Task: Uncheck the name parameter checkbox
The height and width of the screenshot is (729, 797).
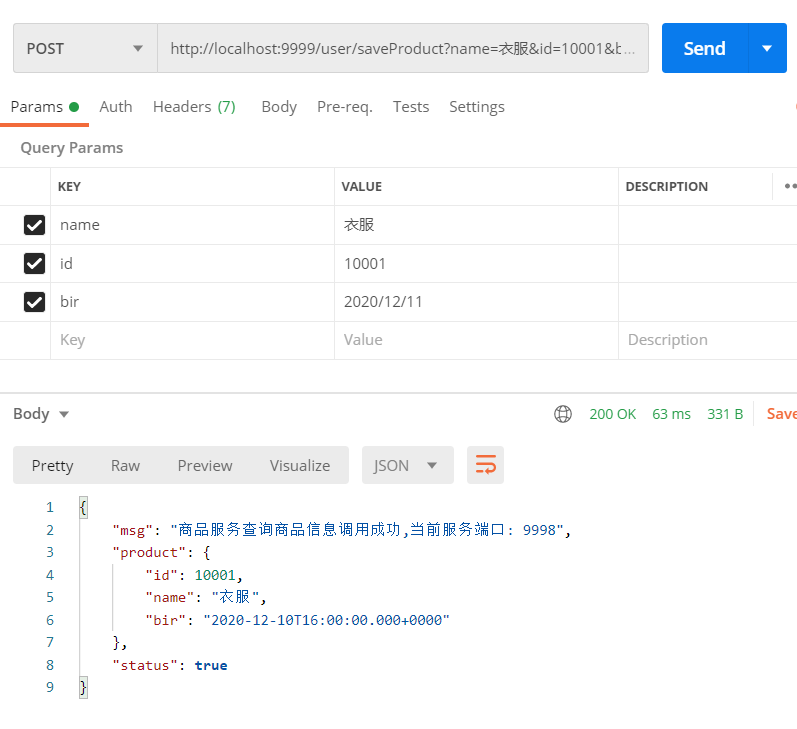Action: click(x=35, y=225)
